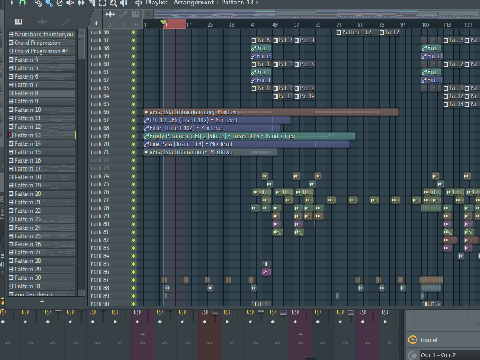Show audio clips with waveform icon tab
The image size is (480, 360).
coord(42,22)
